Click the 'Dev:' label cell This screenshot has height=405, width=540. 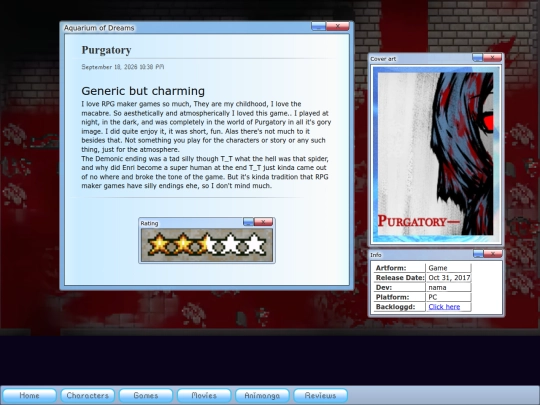399,287
